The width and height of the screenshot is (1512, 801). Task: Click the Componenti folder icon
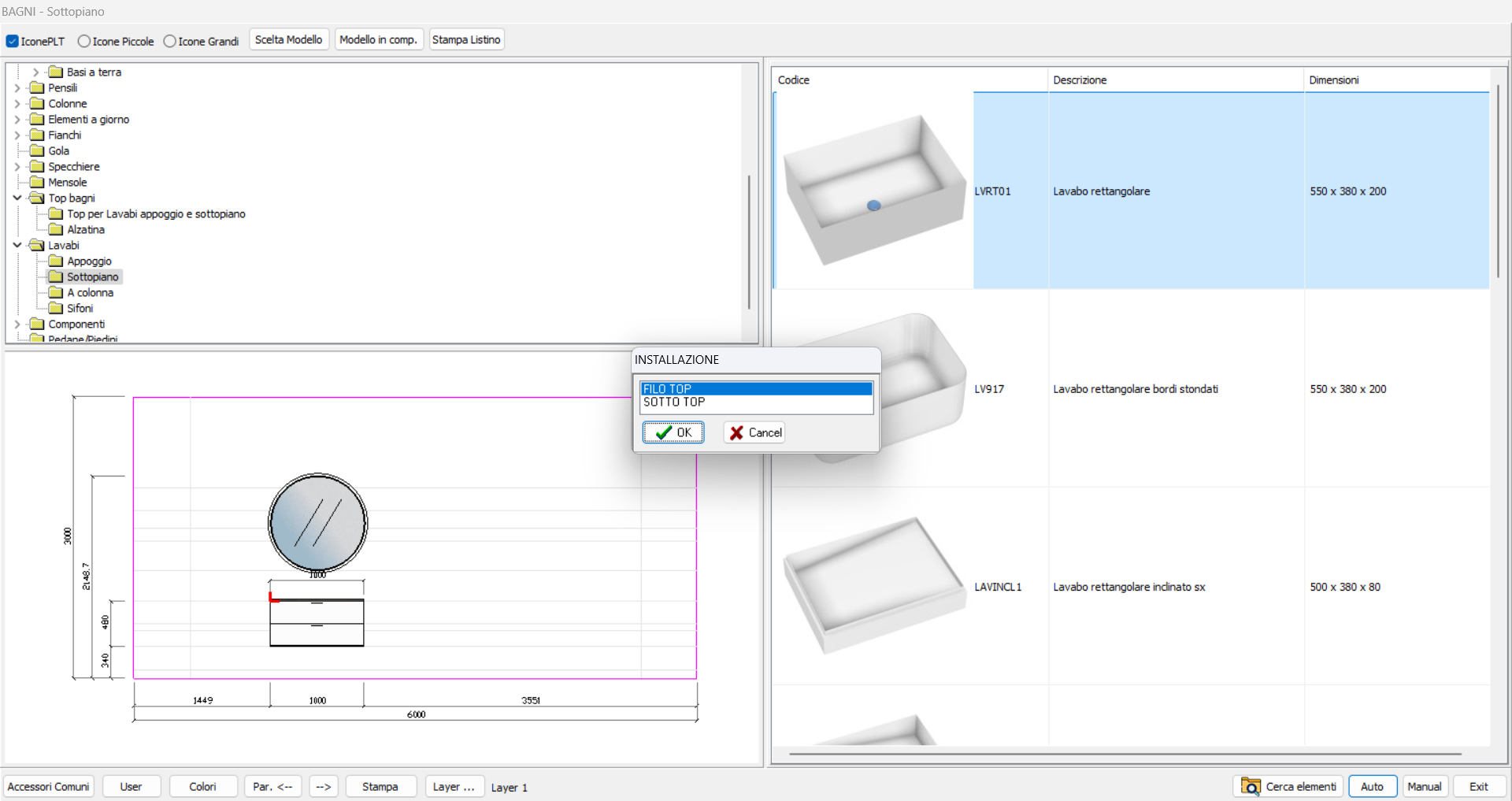pos(37,324)
